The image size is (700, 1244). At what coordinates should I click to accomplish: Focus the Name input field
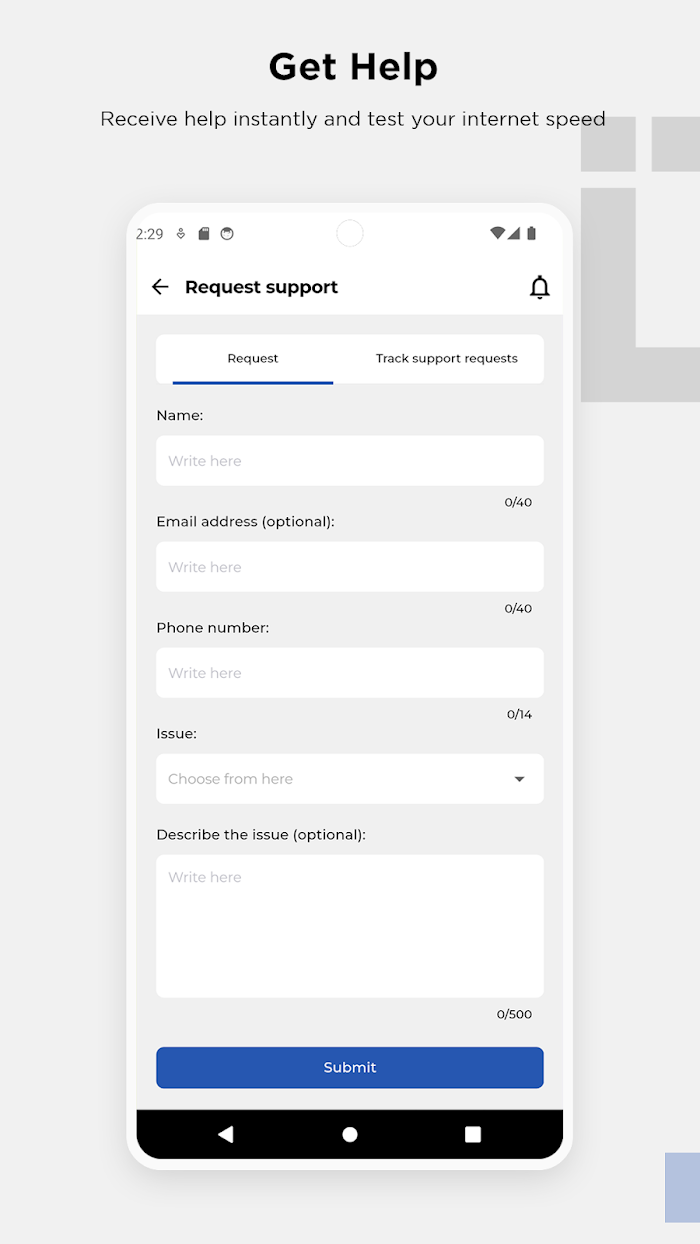click(x=350, y=461)
